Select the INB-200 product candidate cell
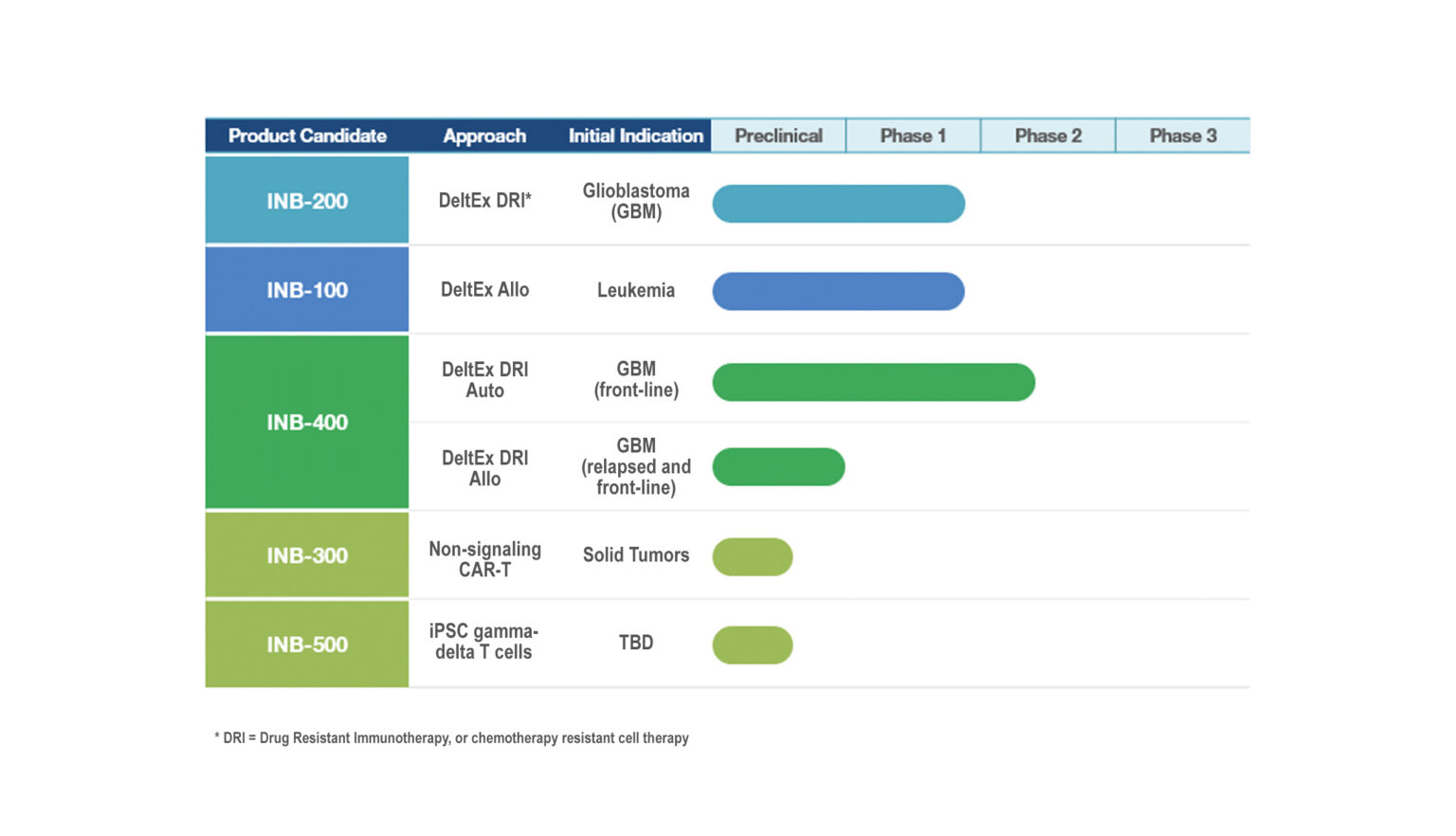This screenshot has height=836, width=1456. click(x=307, y=201)
